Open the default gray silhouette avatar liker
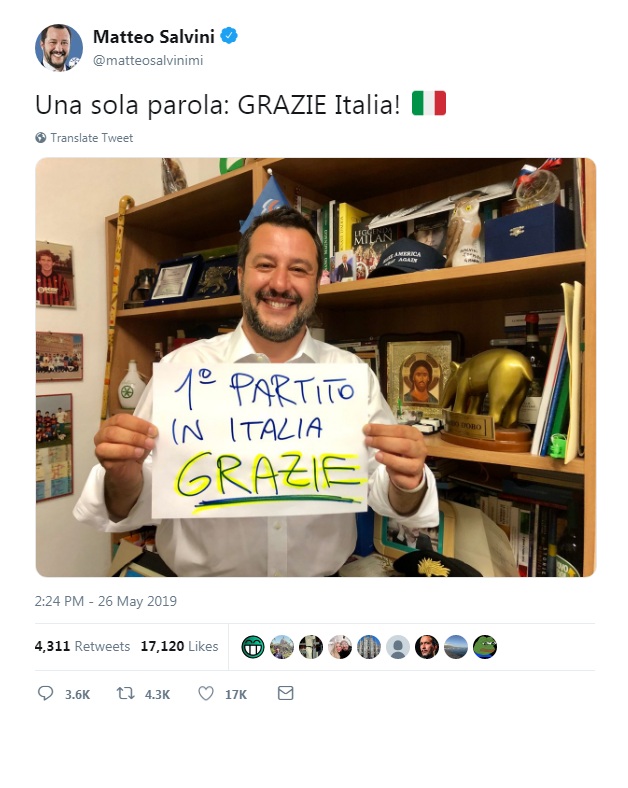 coord(398,647)
